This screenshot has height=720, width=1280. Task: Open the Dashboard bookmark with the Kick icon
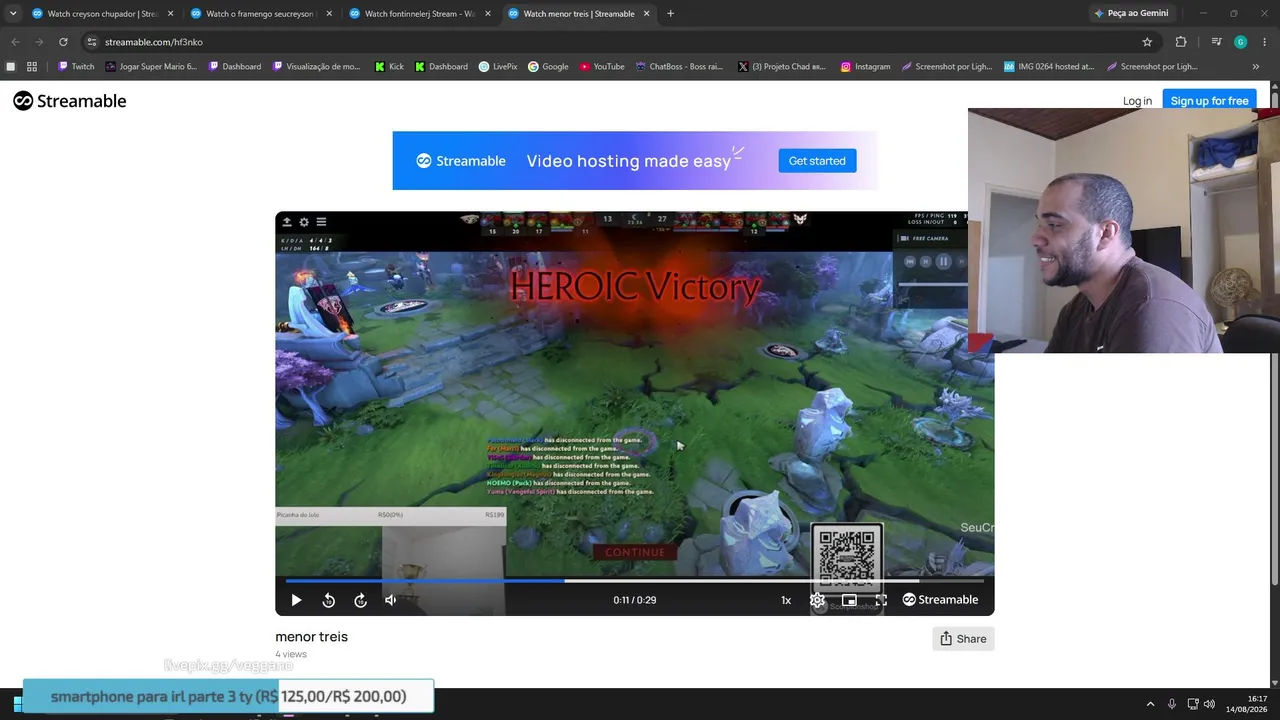click(441, 67)
